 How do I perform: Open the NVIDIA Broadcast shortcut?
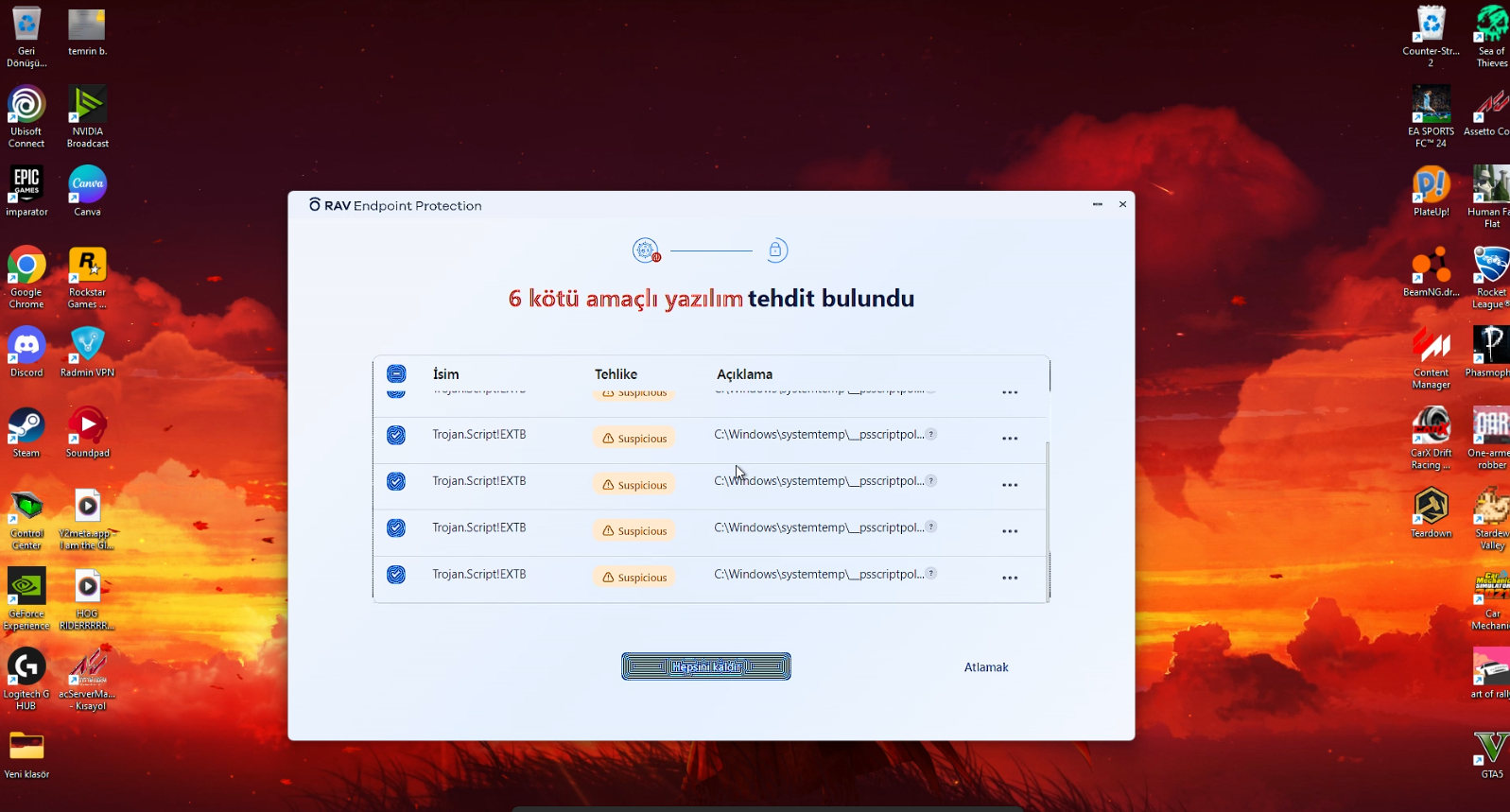[87, 117]
